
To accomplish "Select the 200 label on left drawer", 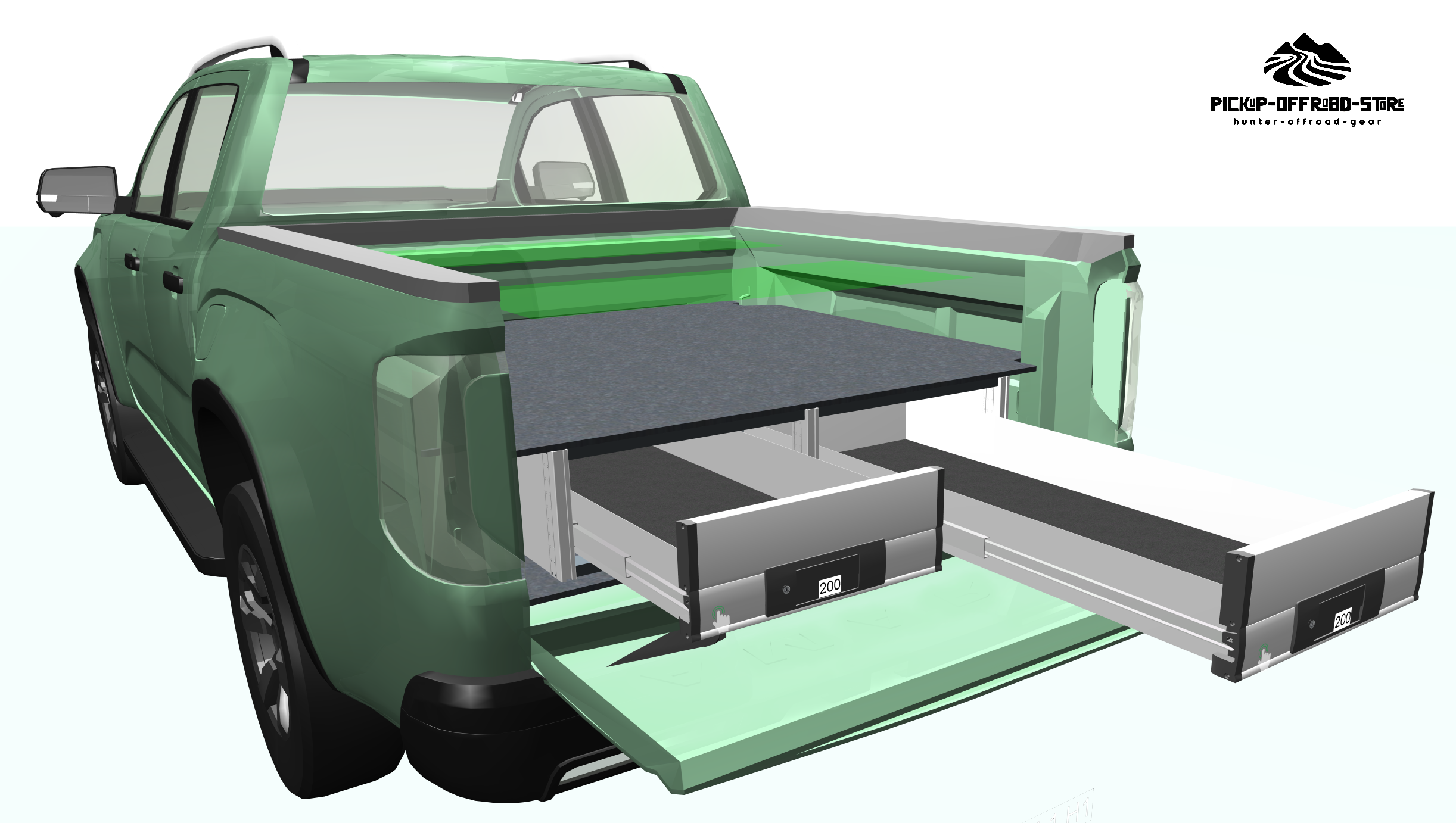I will pyautogui.click(x=830, y=586).
